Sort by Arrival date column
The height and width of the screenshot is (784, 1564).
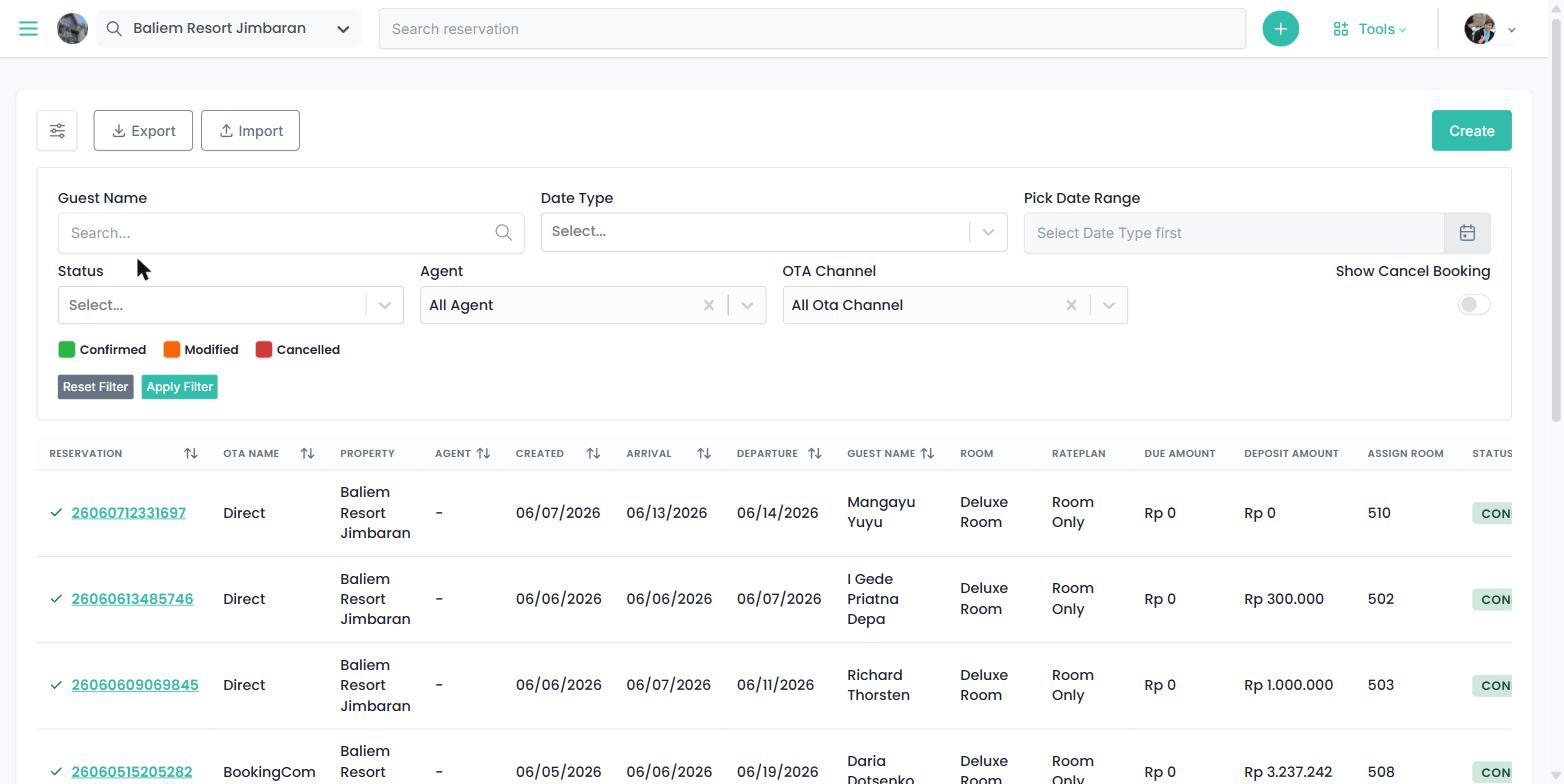coord(704,454)
